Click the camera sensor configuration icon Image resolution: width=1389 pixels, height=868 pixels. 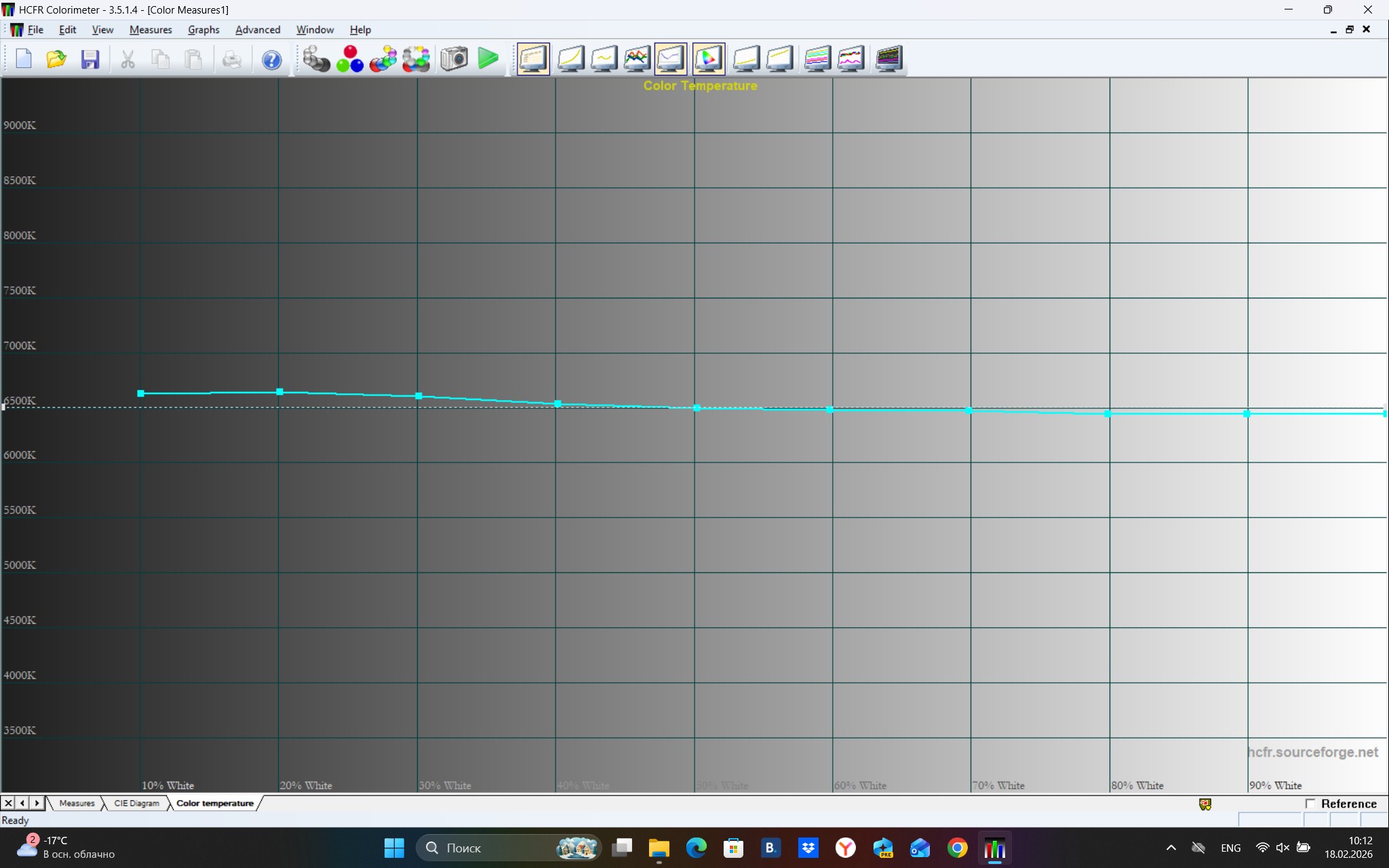454,59
